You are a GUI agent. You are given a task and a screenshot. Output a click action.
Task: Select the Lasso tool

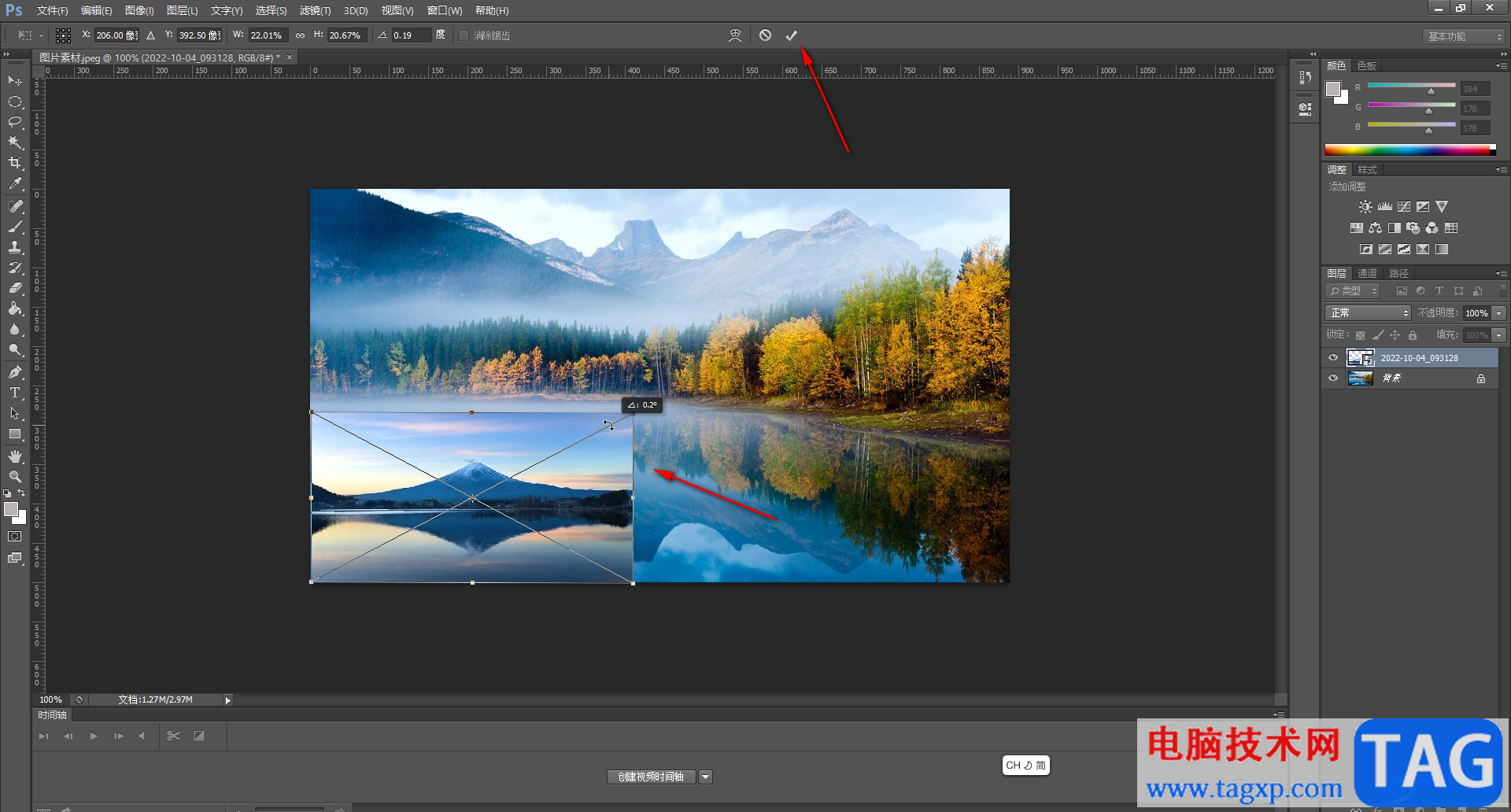click(15, 122)
